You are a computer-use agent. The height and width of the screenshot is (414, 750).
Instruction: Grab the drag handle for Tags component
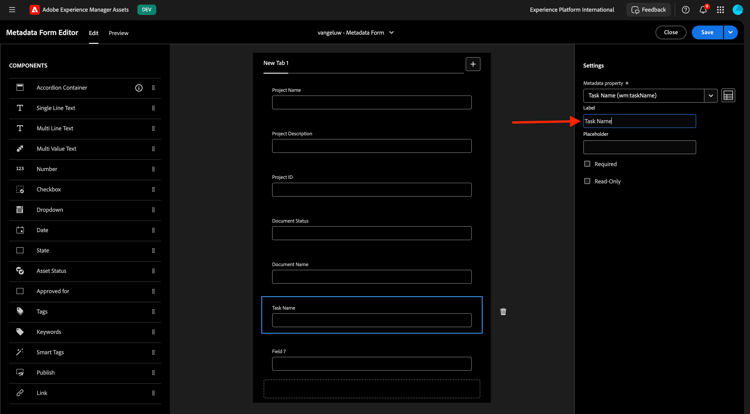point(154,312)
